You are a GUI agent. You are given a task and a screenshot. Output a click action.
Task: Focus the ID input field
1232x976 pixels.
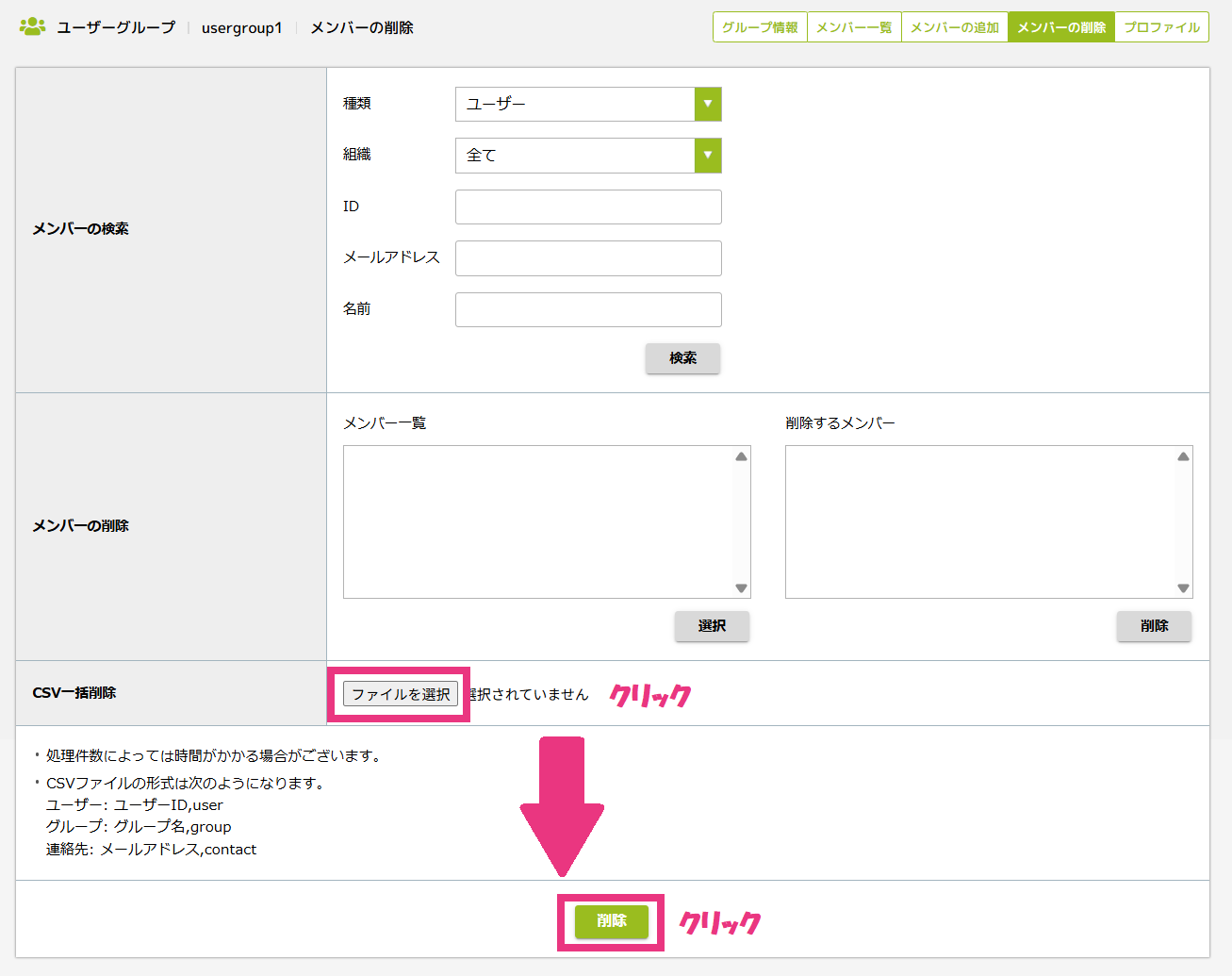click(x=588, y=207)
